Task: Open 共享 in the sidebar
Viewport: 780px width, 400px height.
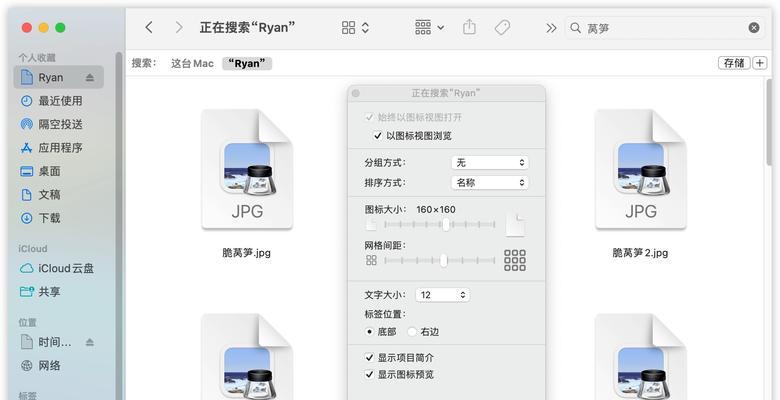Action: pyautogui.click(x=59, y=292)
